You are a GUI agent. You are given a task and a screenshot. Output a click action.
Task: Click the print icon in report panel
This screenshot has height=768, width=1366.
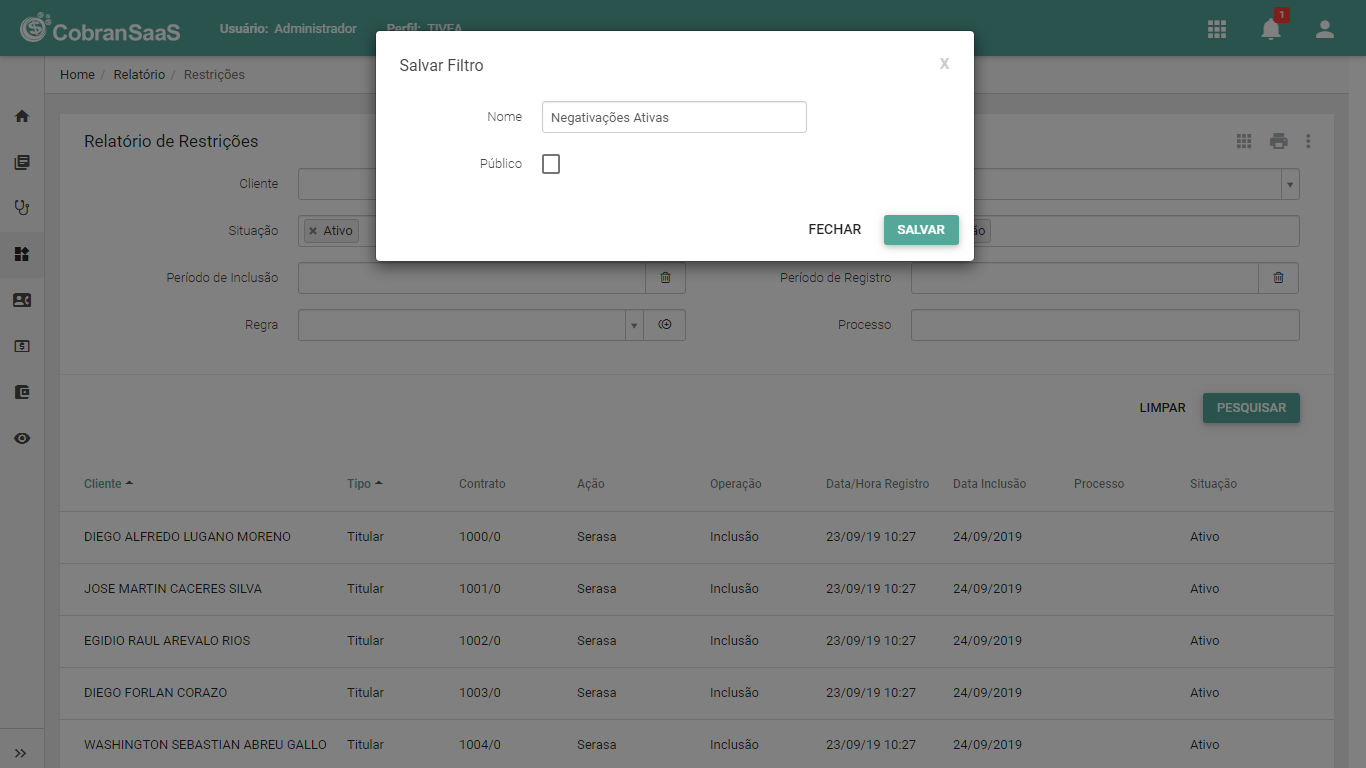tap(1279, 141)
